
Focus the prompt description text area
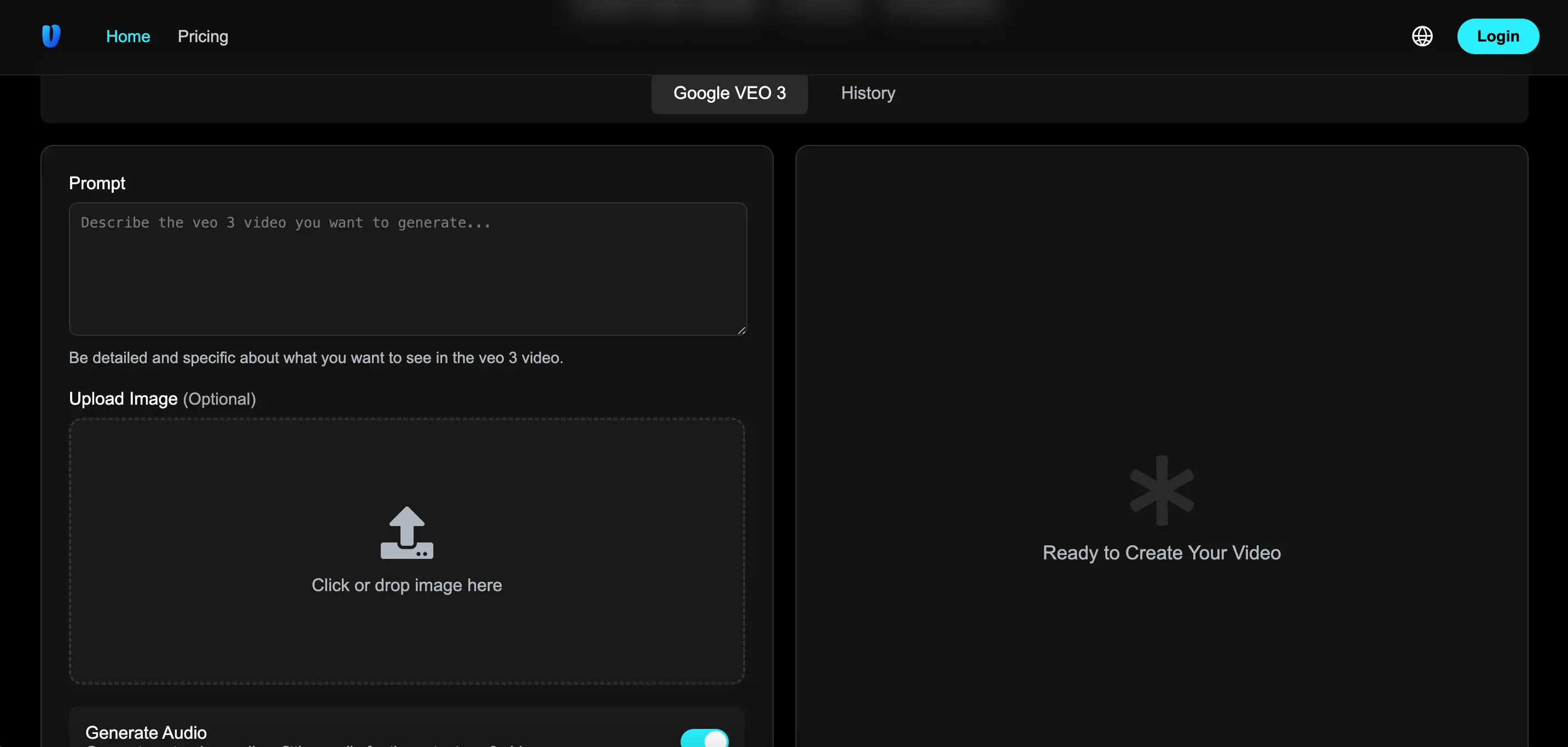pos(407,269)
